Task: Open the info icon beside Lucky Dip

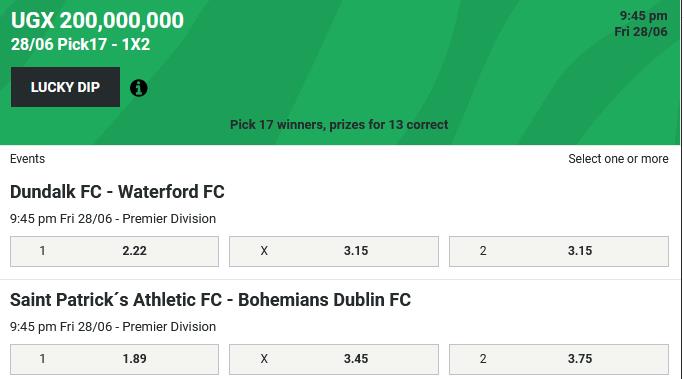Action: [x=139, y=88]
